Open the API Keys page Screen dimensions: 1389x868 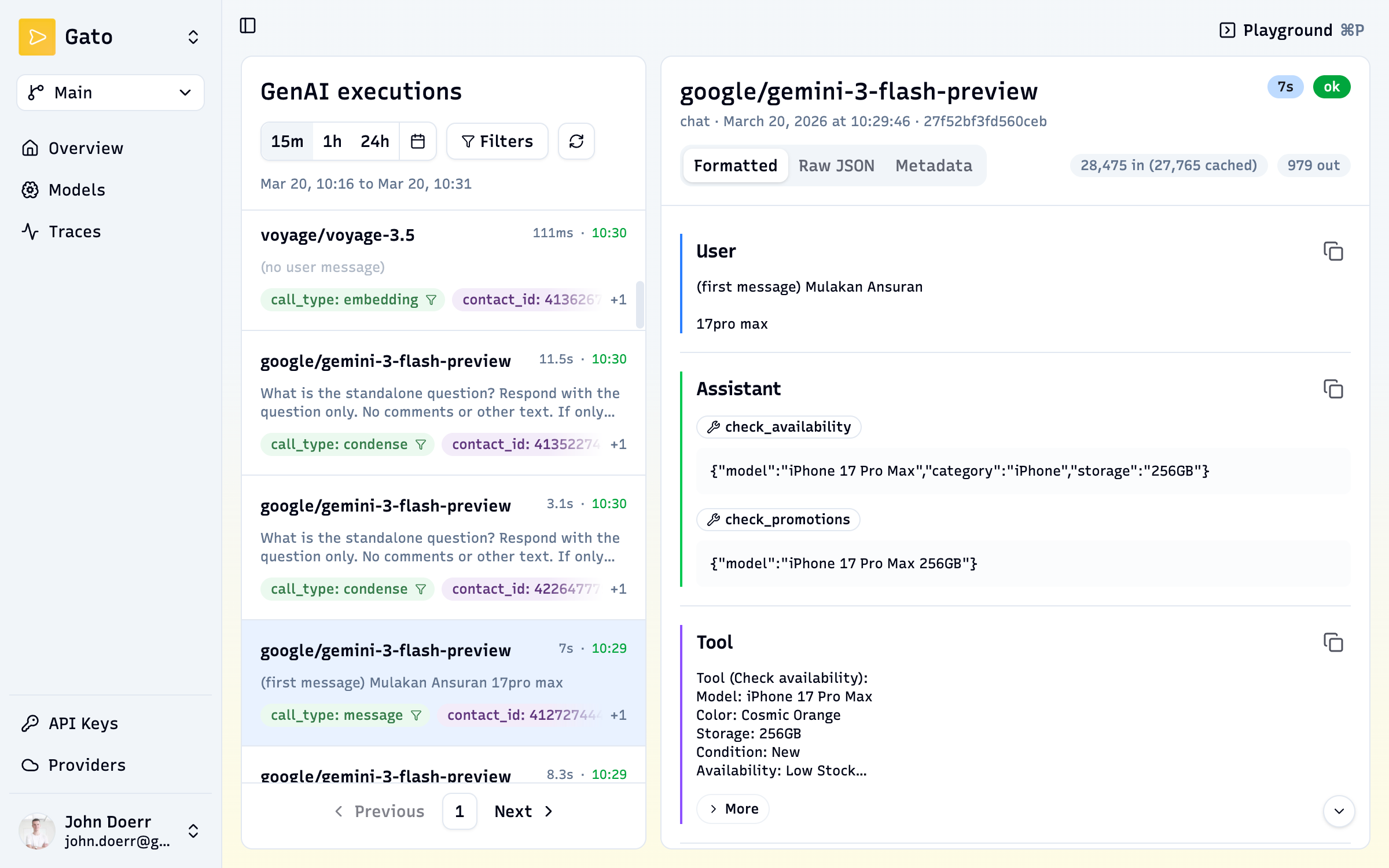(83, 723)
